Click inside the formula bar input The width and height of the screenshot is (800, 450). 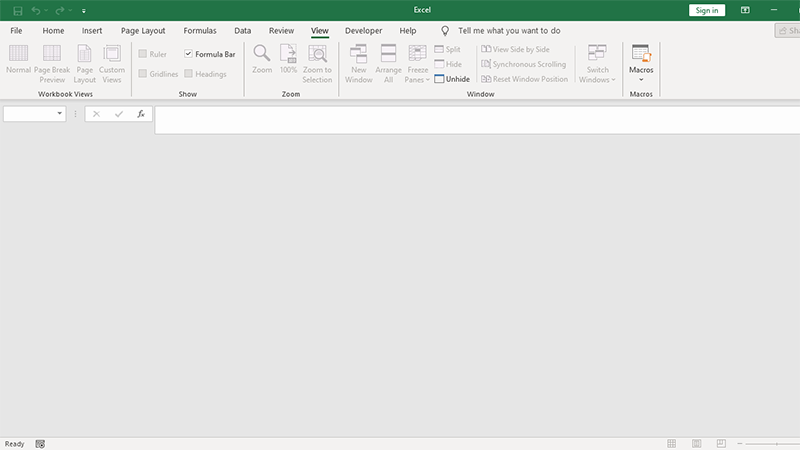pos(477,120)
